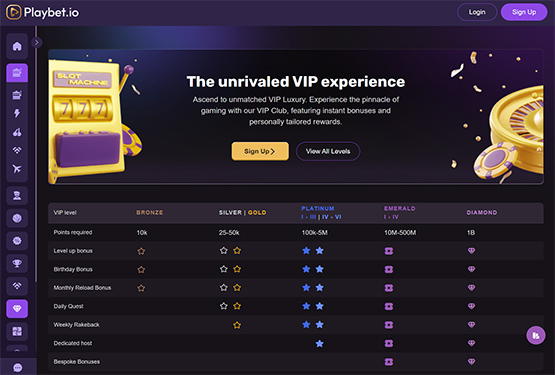
Task: Open the chat bubble sidebar icon
Action: tap(17, 367)
